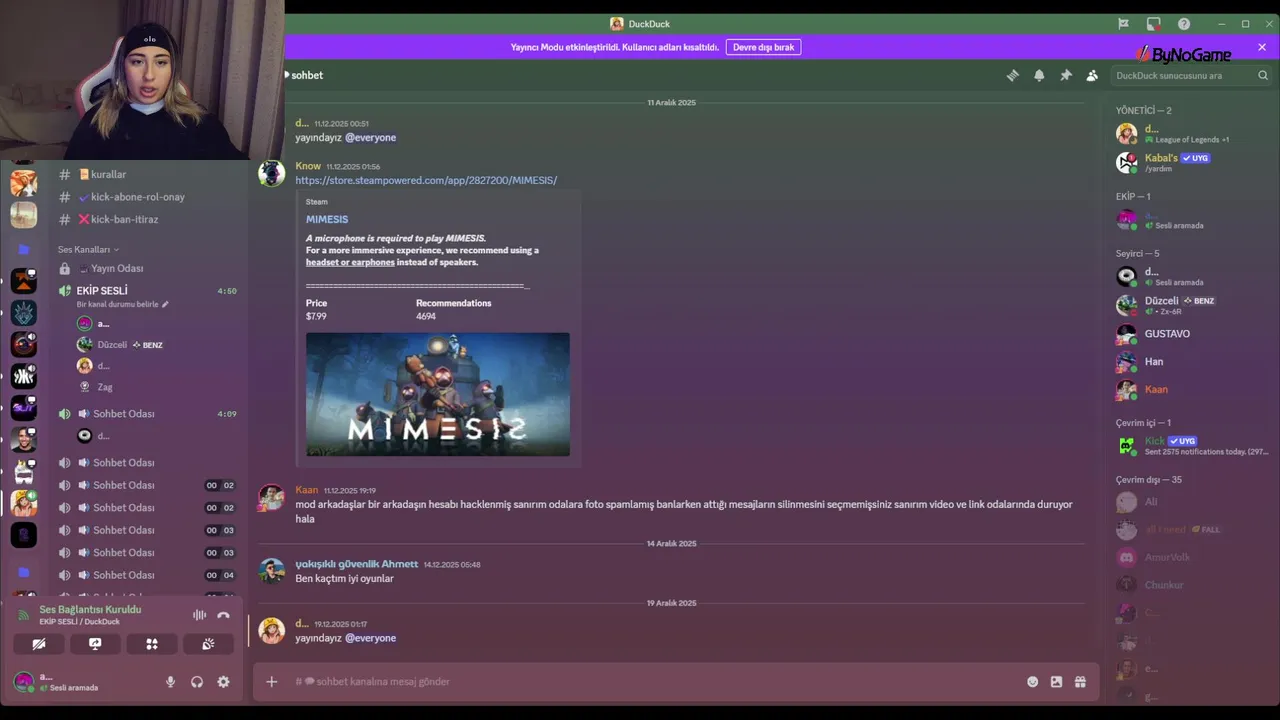
Task: Deafen using the headphones icon
Action: (x=197, y=682)
